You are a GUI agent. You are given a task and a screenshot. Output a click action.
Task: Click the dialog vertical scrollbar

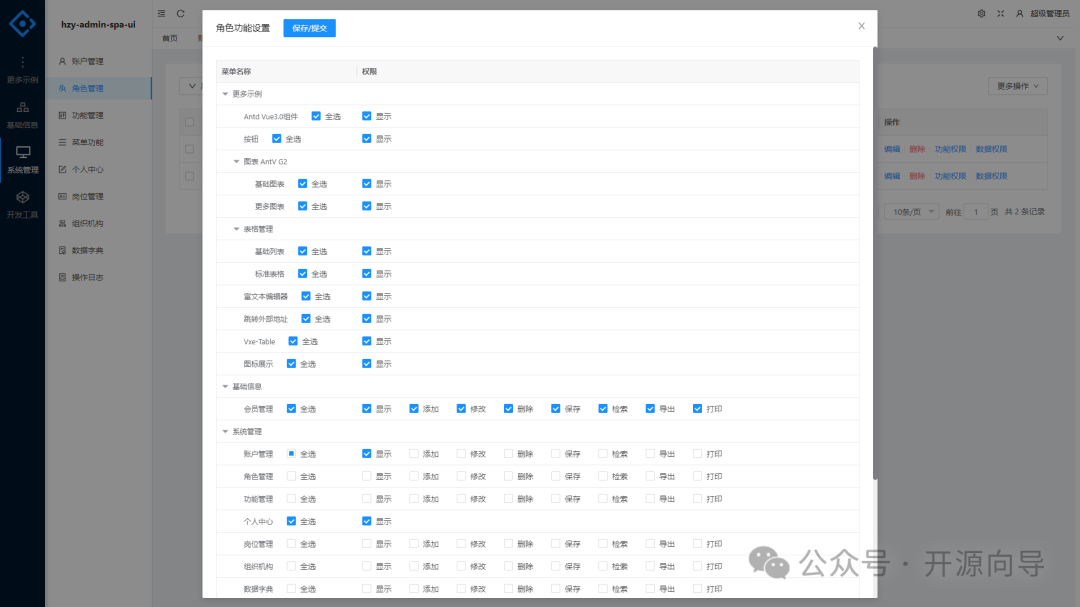click(x=875, y=263)
